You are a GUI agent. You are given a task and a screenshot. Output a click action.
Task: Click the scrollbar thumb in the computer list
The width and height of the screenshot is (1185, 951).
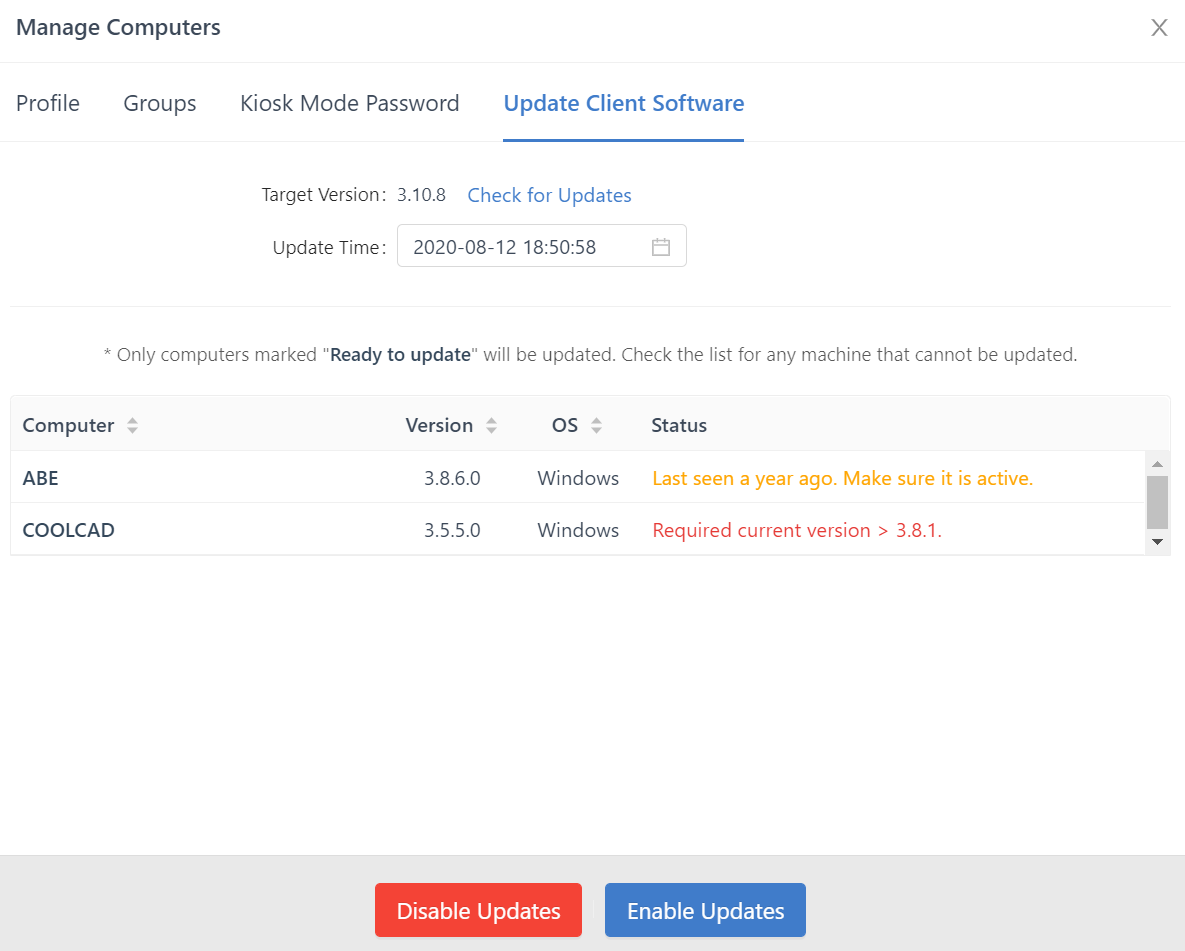pyautogui.click(x=1158, y=502)
